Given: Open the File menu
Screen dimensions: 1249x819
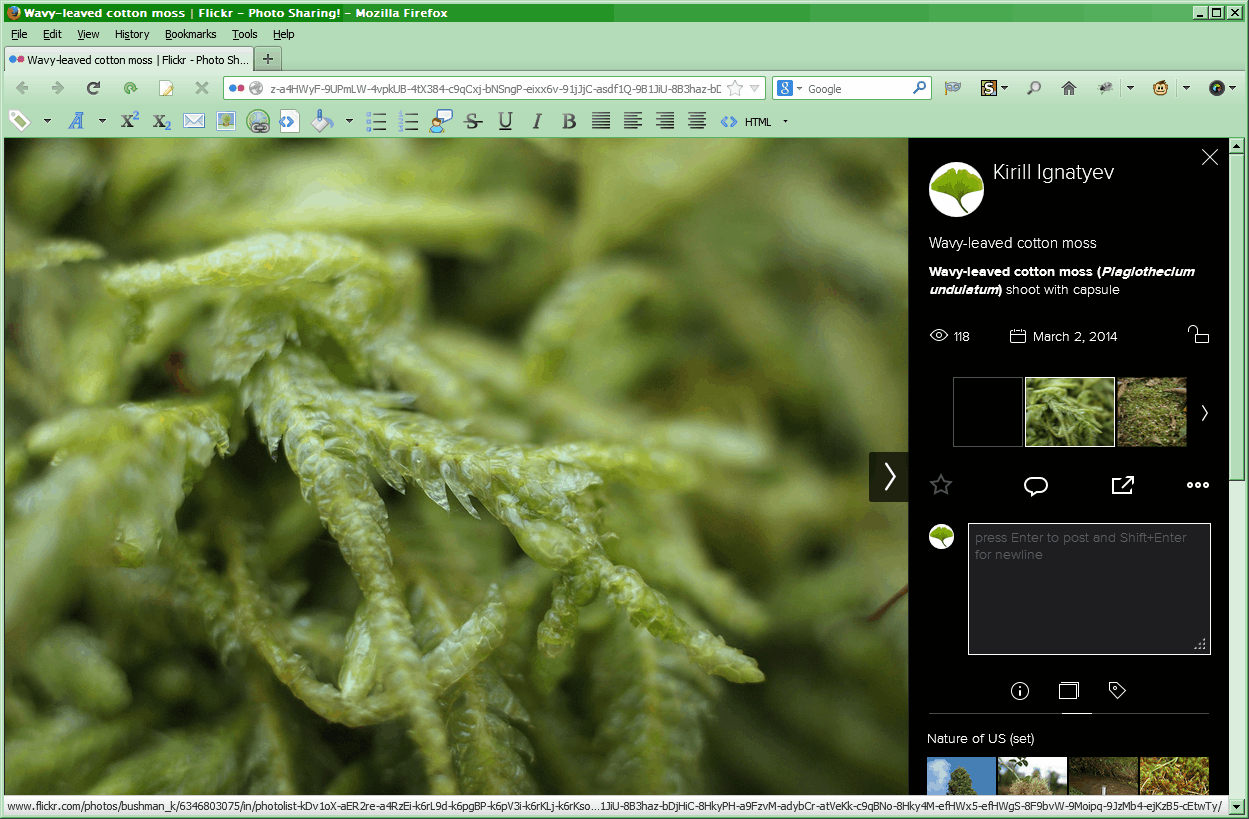Looking at the screenshot, I should (19, 34).
